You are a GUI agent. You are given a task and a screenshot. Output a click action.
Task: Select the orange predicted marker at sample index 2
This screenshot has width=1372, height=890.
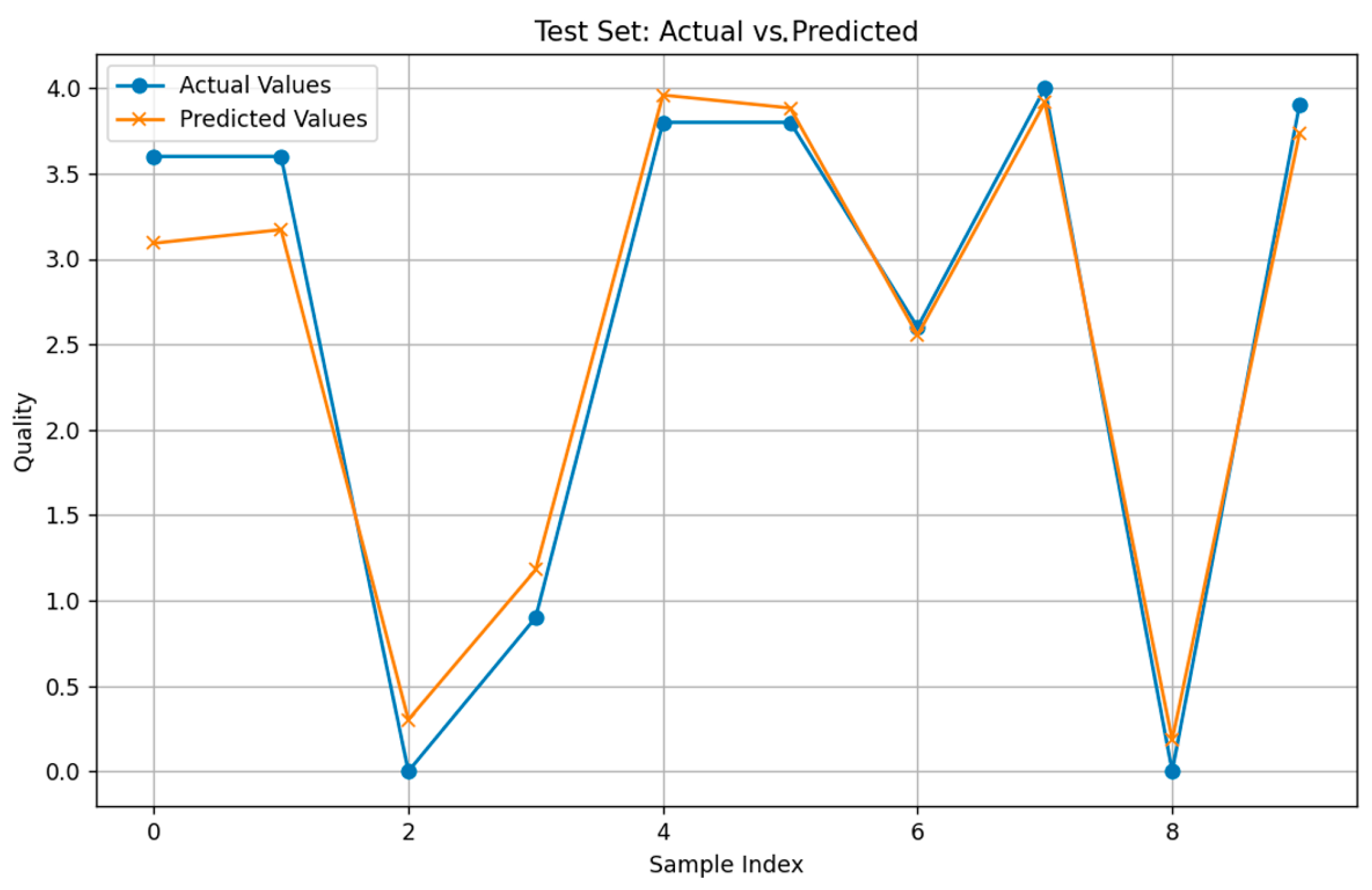(408, 720)
